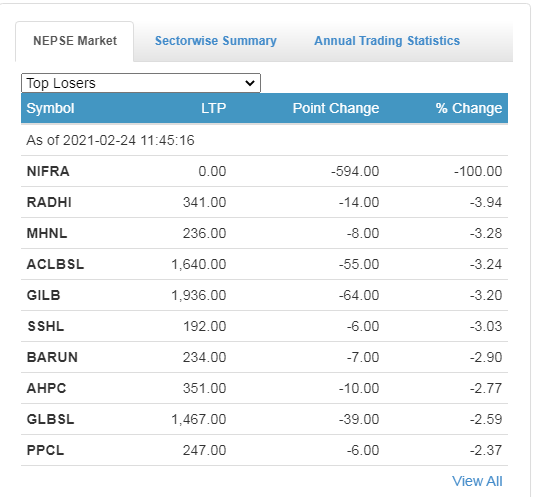This screenshot has width=533, height=497.
Task: Click NIFRA's LTP value 0.00
Action: coord(212,171)
